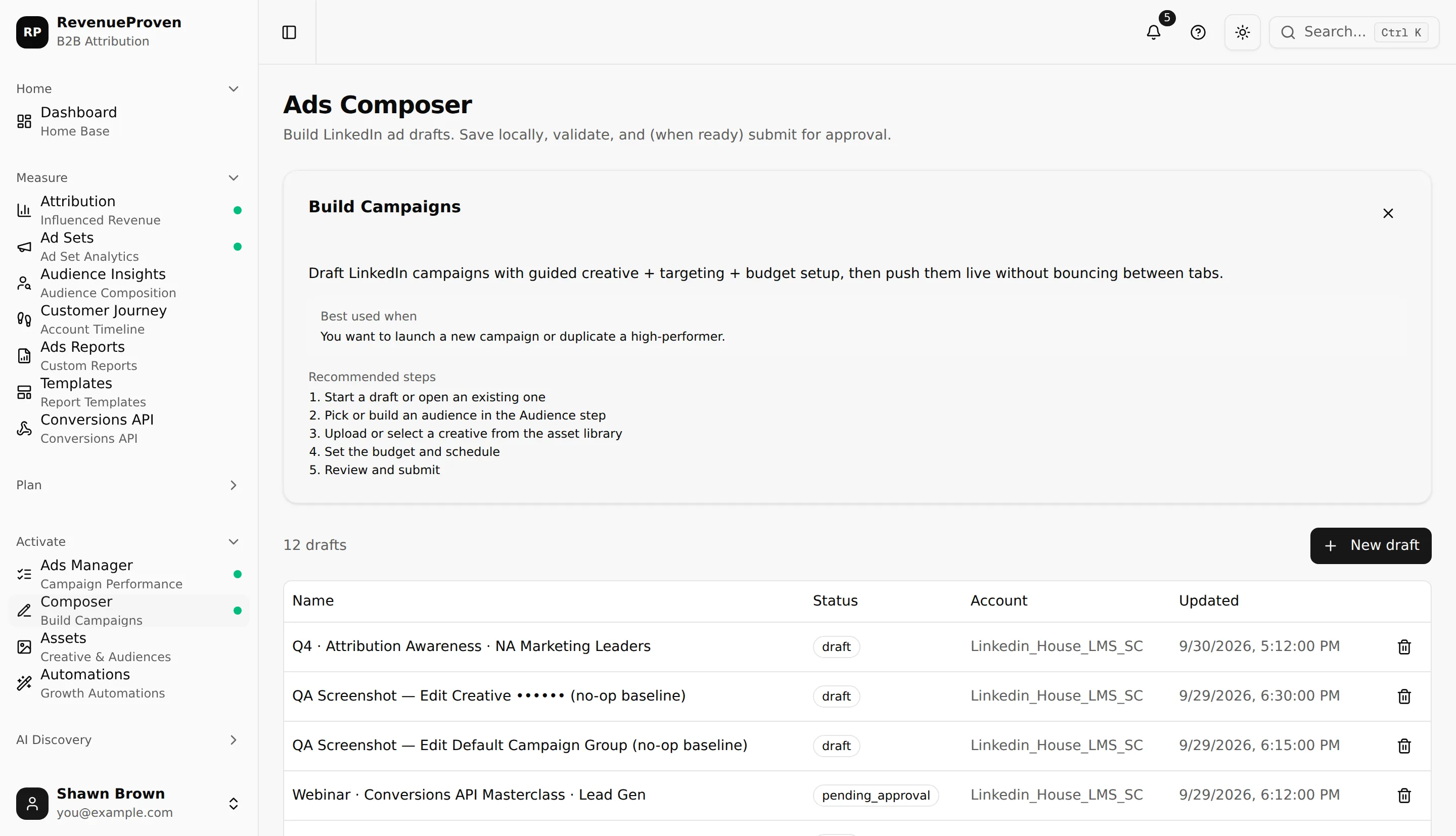The image size is (1456, 836).
Task: Delete the Q4 Attribution Awareness draft
Action: [1404, 646]
